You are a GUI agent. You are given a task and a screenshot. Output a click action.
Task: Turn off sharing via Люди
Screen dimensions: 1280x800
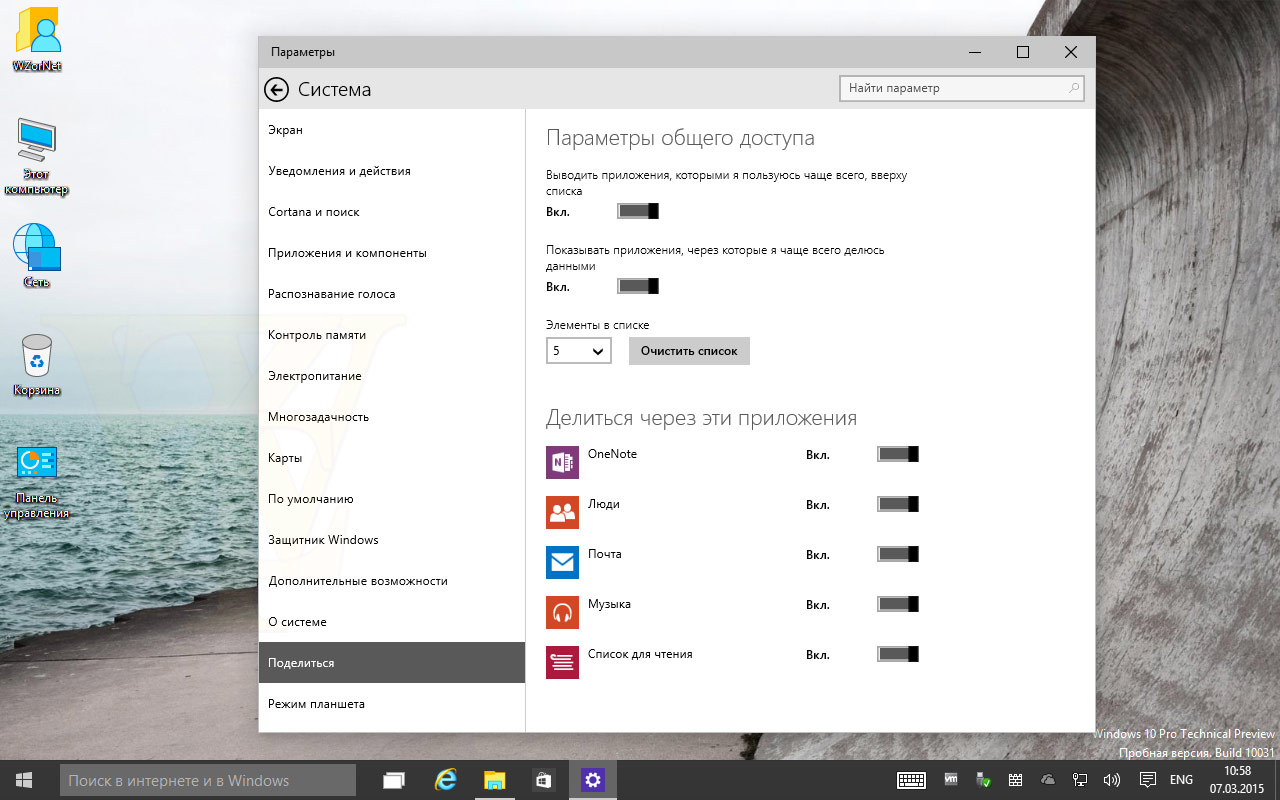(x=898, y=504)
